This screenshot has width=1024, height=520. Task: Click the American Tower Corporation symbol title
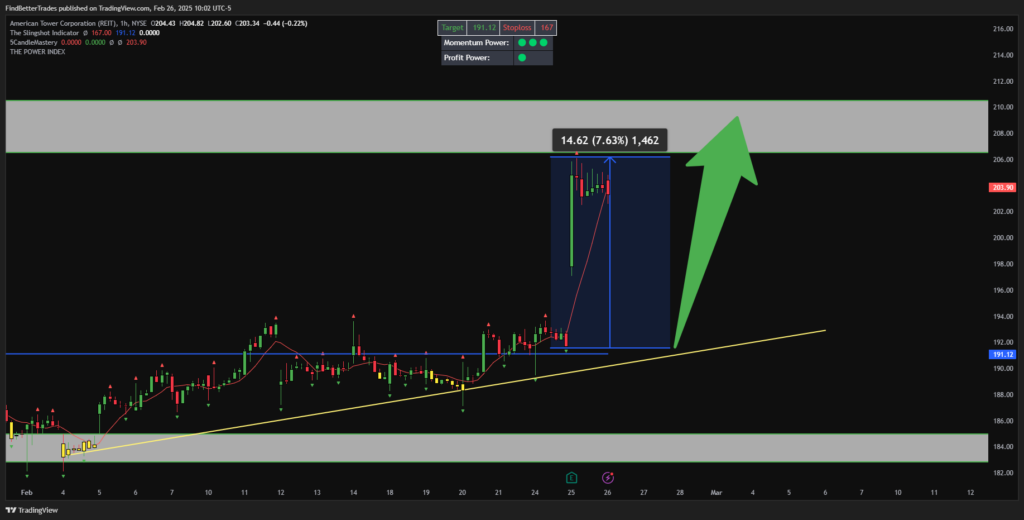78,24
